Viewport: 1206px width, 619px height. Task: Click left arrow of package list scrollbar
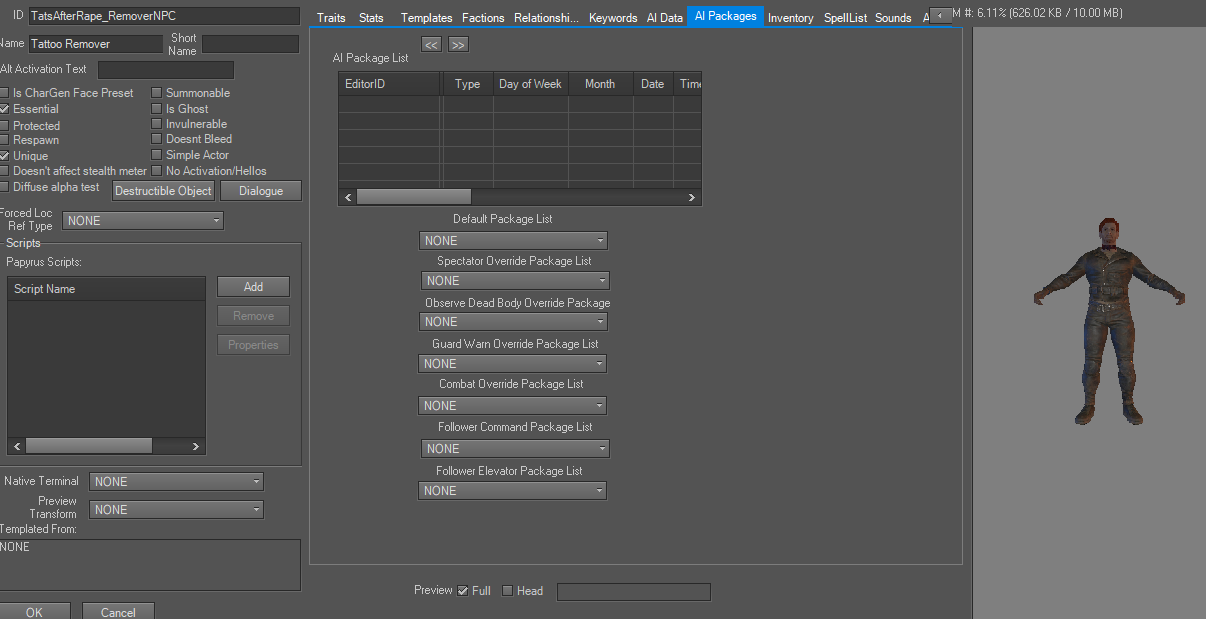[348, 198]
